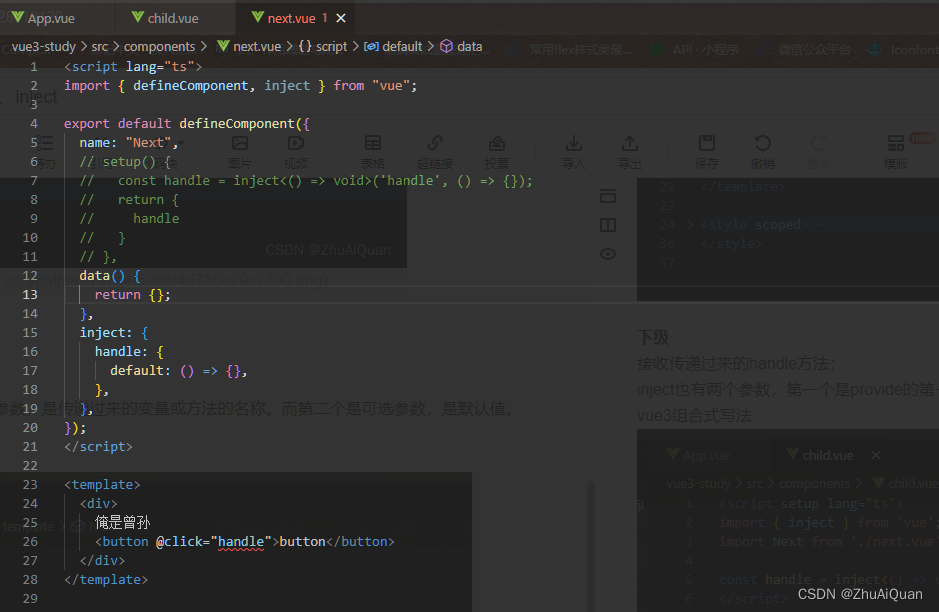Screen dimensions: 939x612
Task: Select the next.vue editor tab
Action: click(291, 18)
